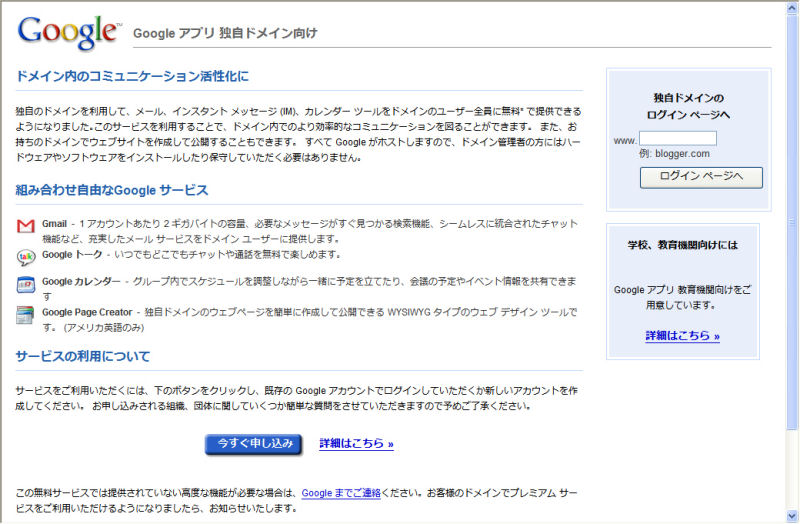The height and width of the screenshot is (524, 800).
Task: Click heading ドメイン内のコミュニケーション活性化に
Action: click(132, 77)
